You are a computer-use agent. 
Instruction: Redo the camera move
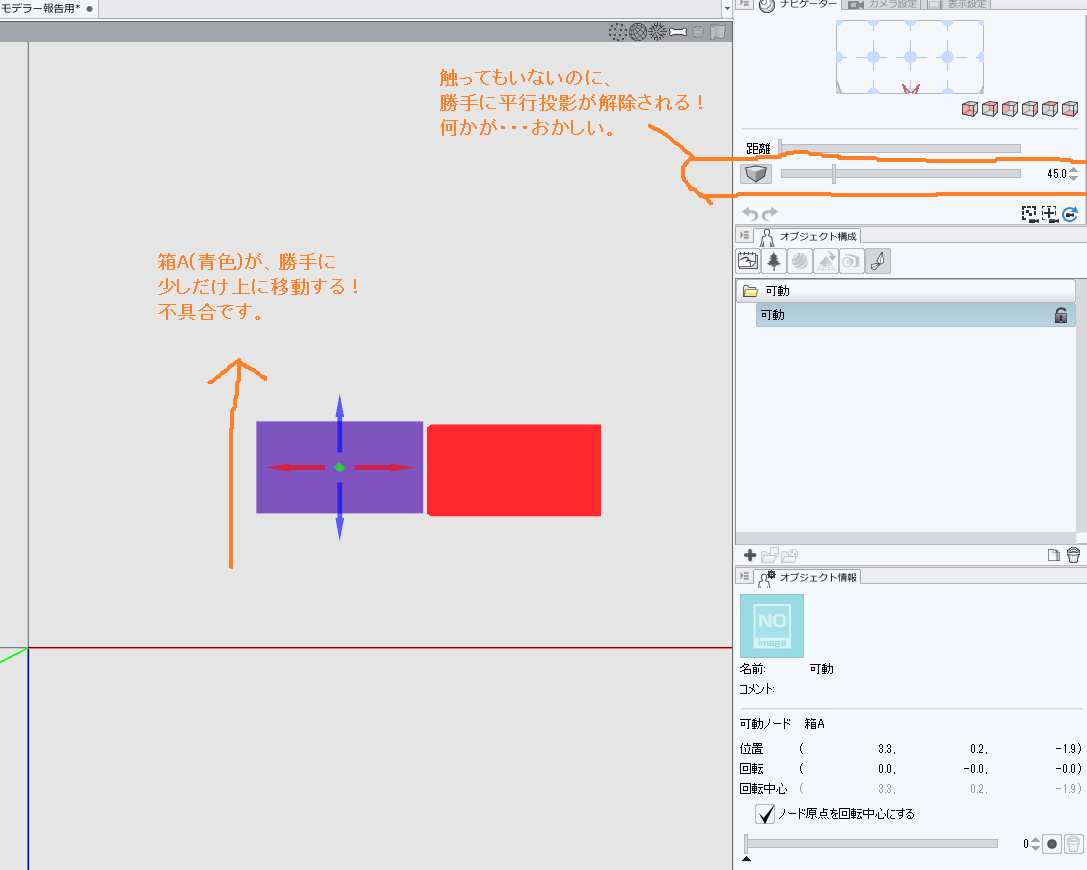pyautogui.click(x=770, y=214)
